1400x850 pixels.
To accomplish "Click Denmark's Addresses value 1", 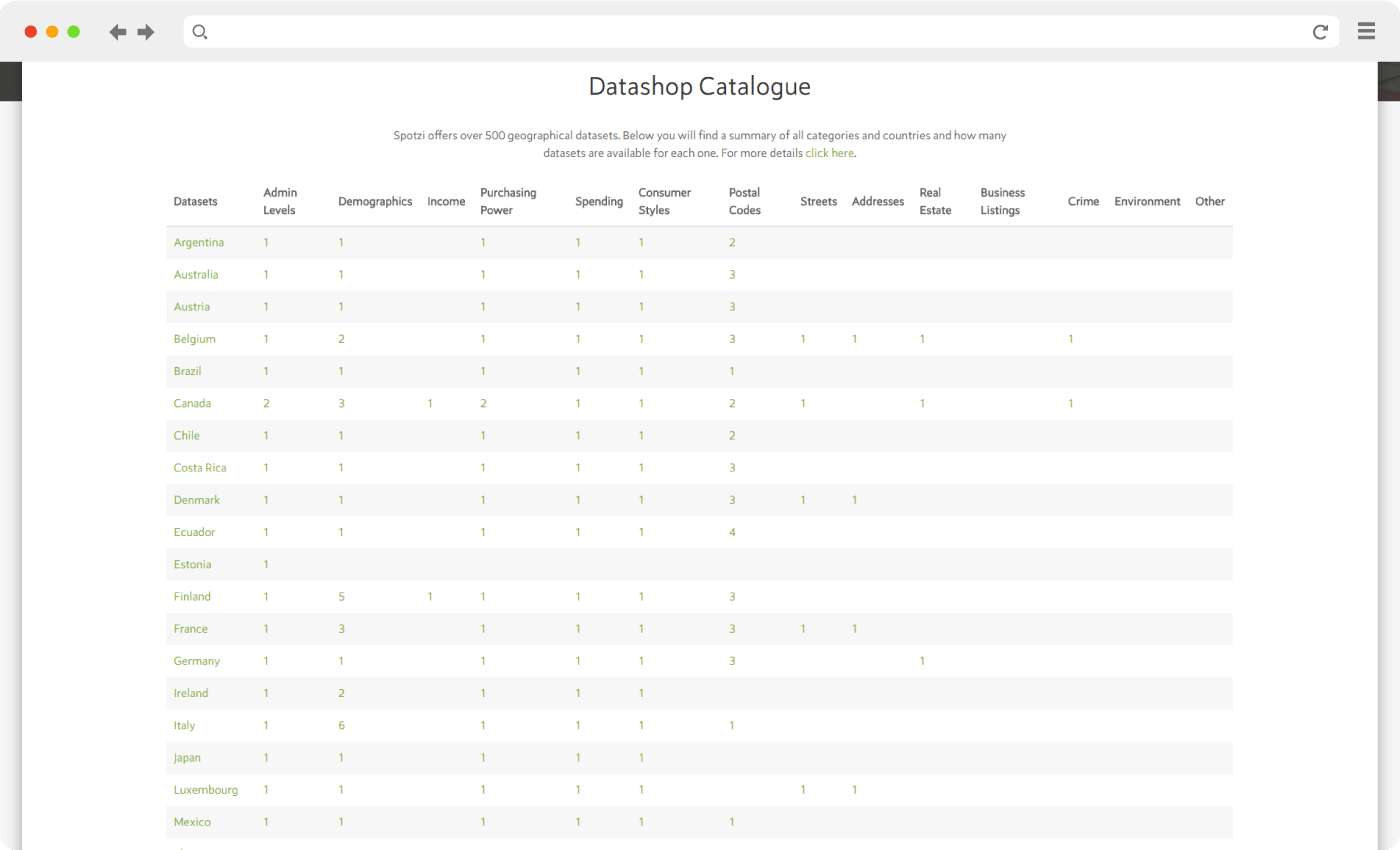I will pos(854,500).
